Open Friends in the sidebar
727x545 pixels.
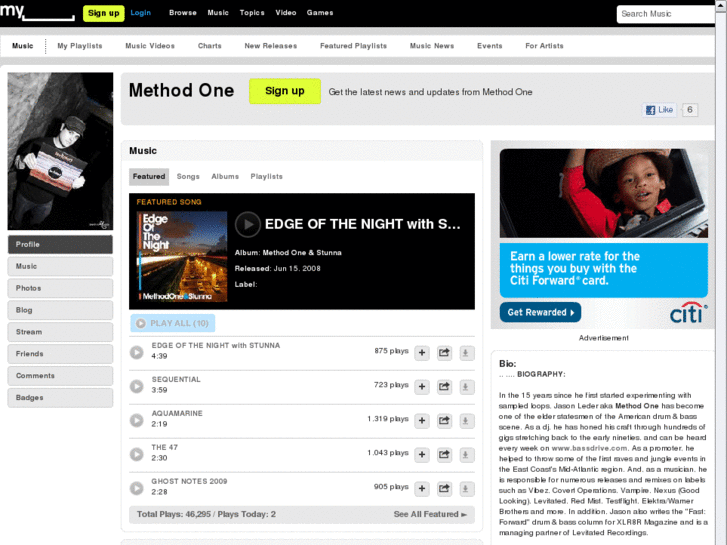pos(60,354)
